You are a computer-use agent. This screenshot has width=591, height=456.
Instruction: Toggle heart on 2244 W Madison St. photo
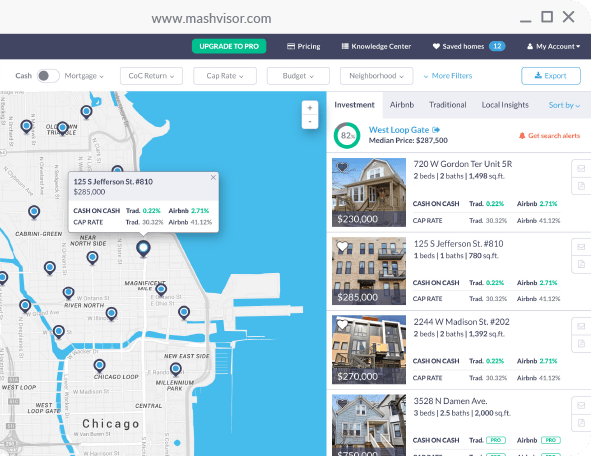pyautogui.click(x=342, y=324)
